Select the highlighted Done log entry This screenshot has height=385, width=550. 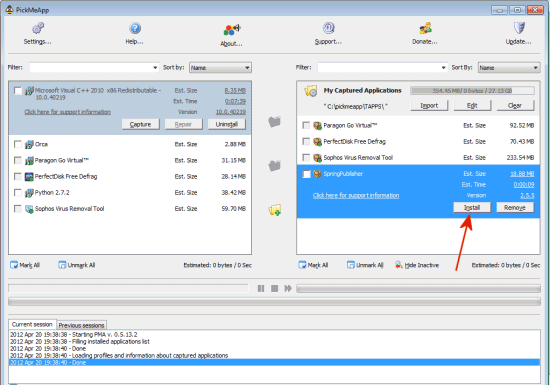pos(274,363)
